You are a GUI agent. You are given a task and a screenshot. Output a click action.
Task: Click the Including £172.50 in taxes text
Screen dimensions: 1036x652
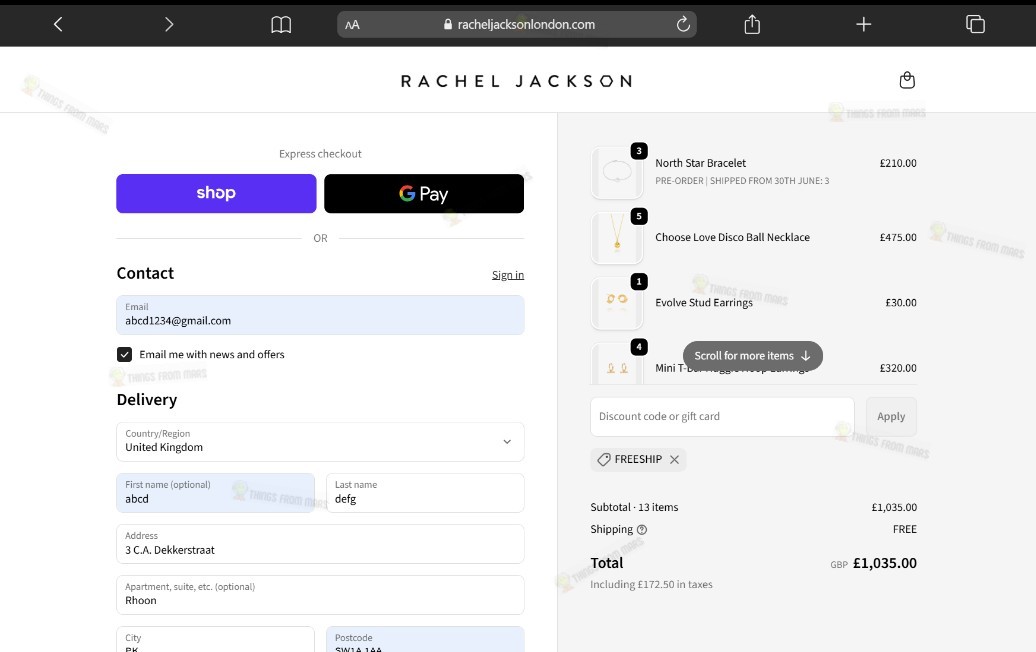coord(651,585)
